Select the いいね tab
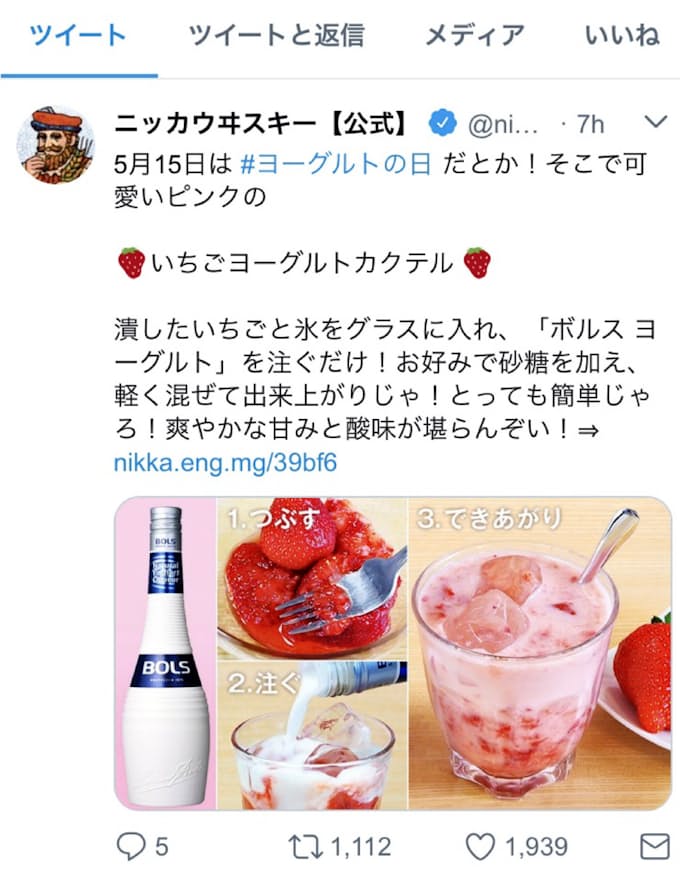 [622, 35]
